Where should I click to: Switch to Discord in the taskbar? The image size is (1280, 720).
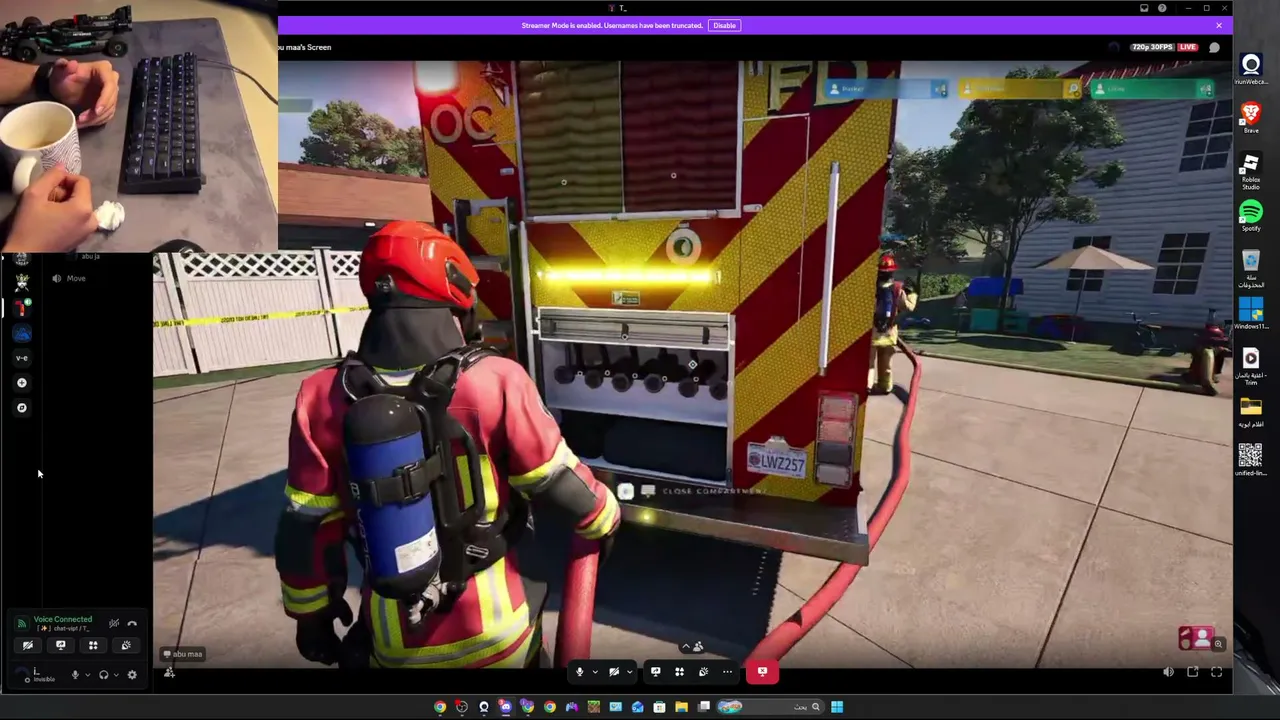point(506,707)
